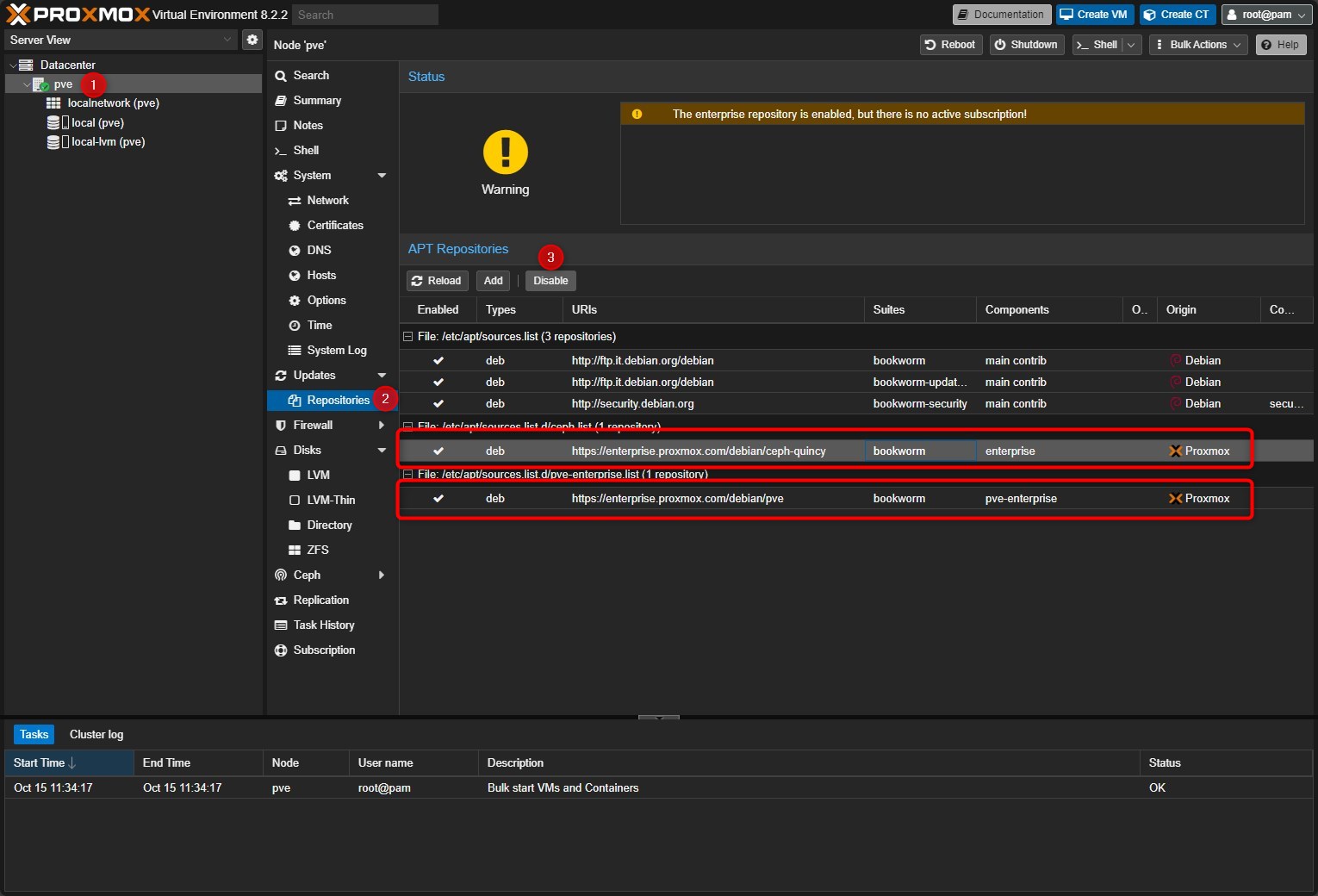
Task: Click the local (pve) storage icon
Action: tap(53, 122)
